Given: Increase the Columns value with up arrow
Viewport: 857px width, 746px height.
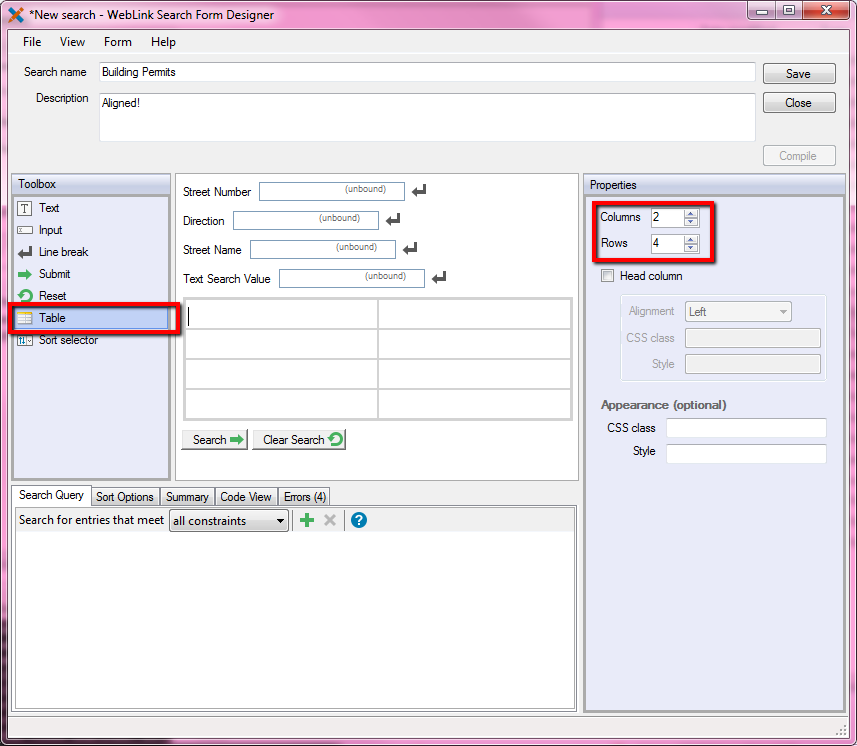Looking at the screenshot, I should (x=690, y=212).
